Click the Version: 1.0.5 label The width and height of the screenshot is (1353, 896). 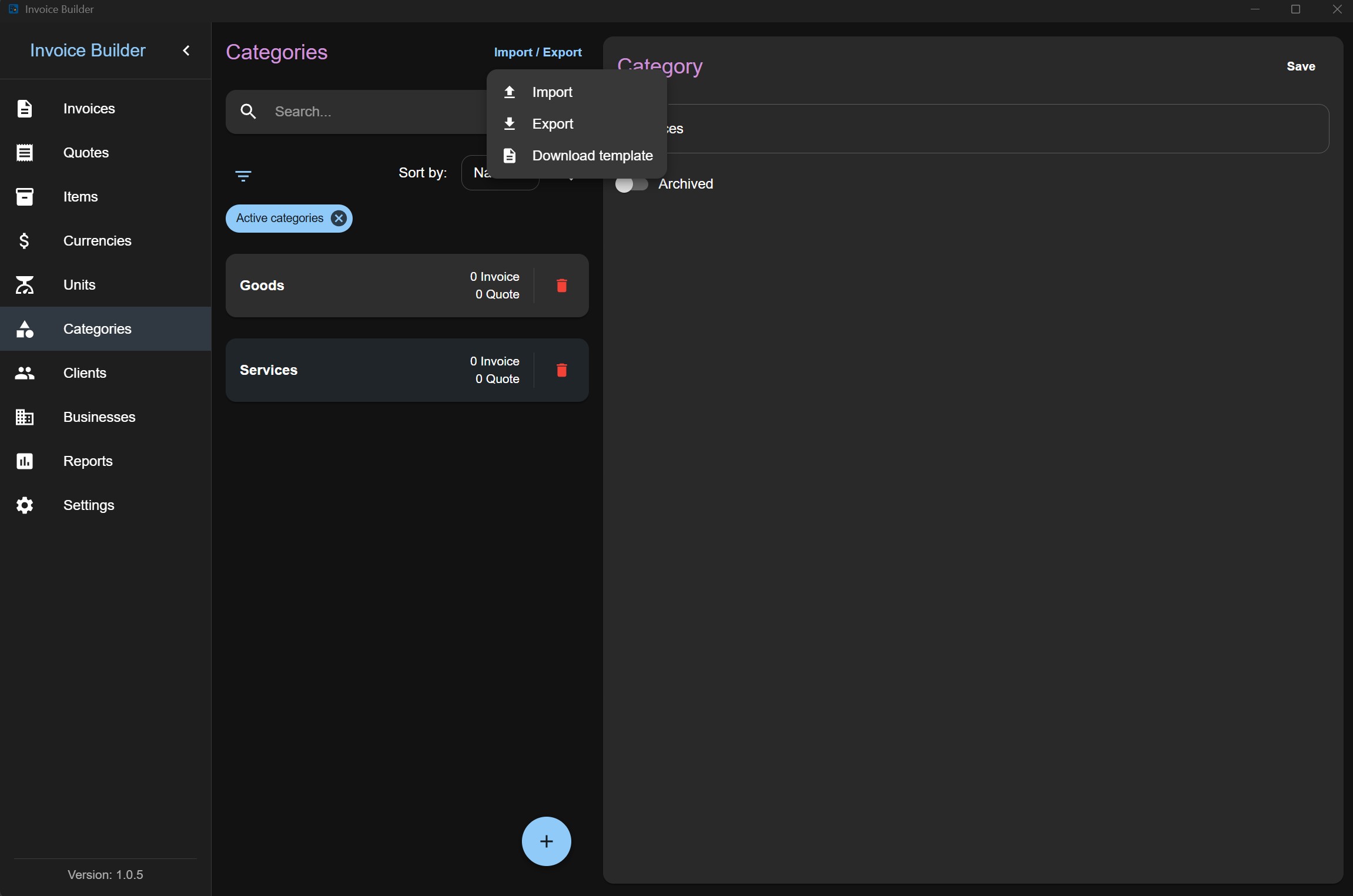click(105, 875)
